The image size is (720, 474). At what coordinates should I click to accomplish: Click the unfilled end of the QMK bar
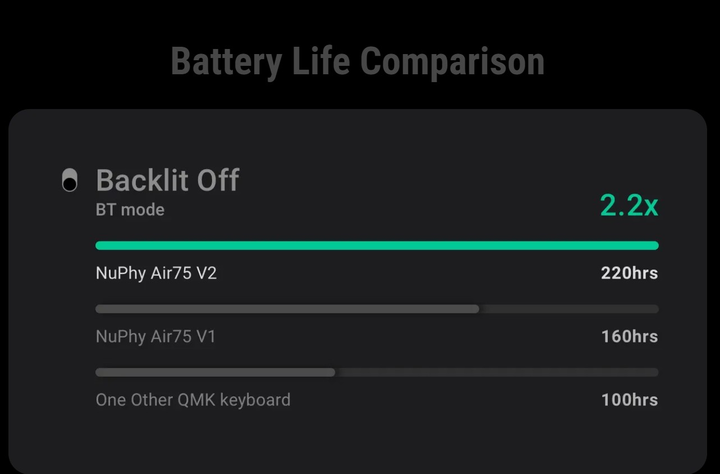click(497, 372)
